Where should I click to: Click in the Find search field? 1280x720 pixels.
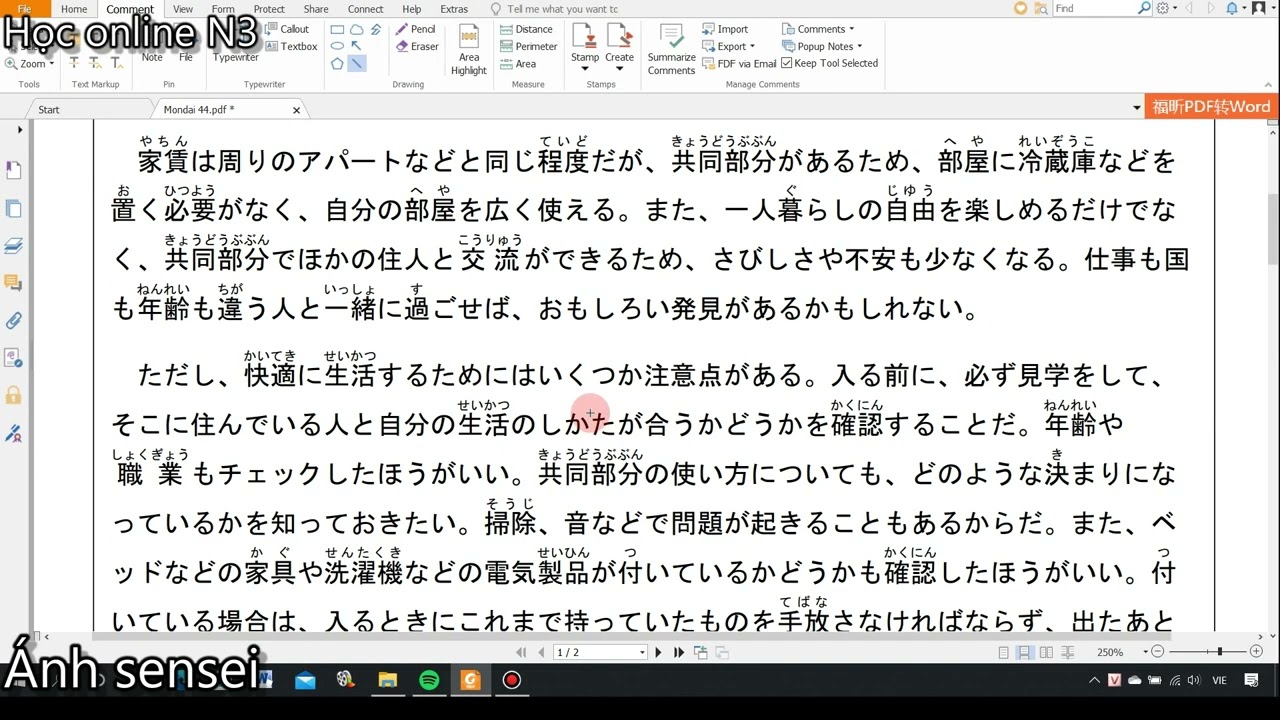point(1095,8)
